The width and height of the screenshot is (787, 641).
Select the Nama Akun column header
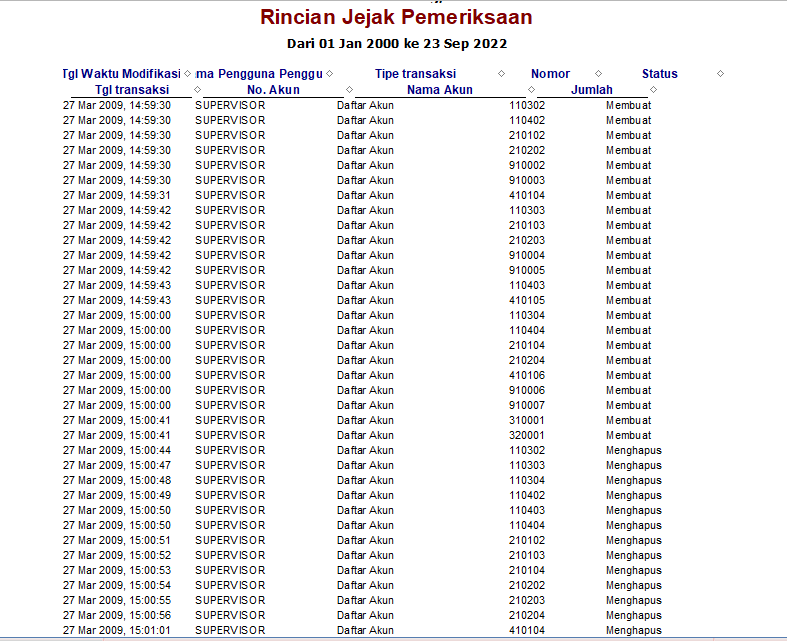[440, 90]
